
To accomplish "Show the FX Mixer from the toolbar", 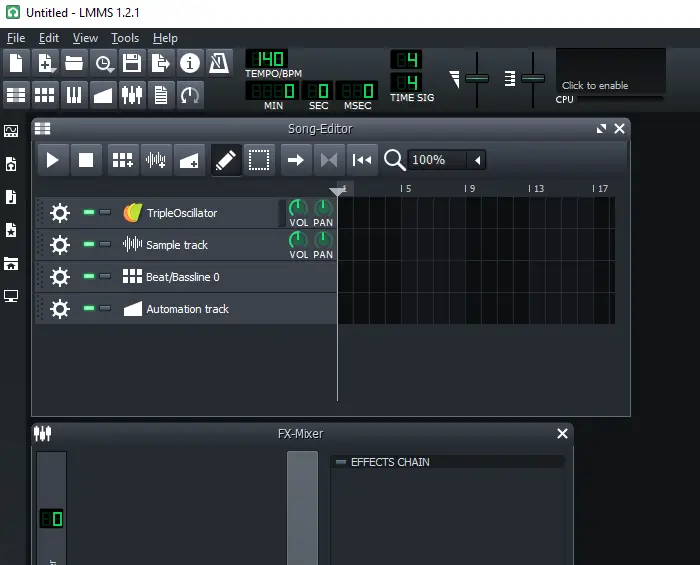I will pos(132,95).
